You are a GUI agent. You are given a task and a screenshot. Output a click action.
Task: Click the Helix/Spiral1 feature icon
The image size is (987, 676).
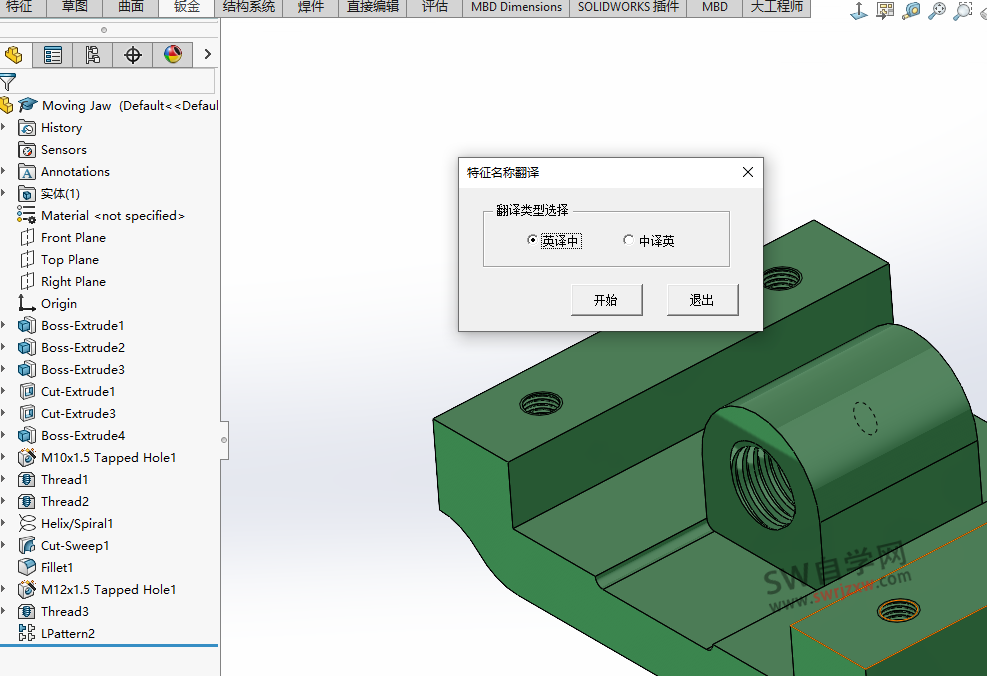[27, 523]
